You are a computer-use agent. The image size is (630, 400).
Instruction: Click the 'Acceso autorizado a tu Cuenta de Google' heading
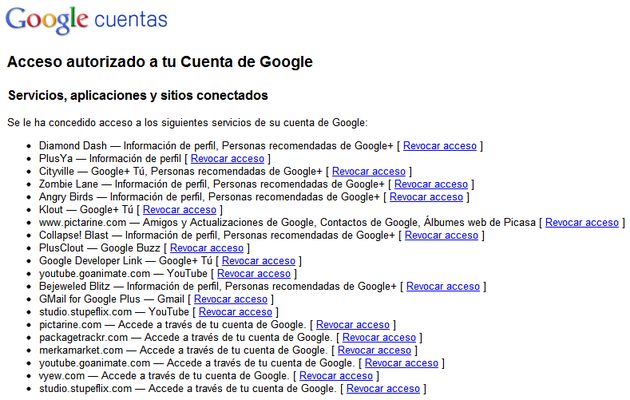click(160, 62)
